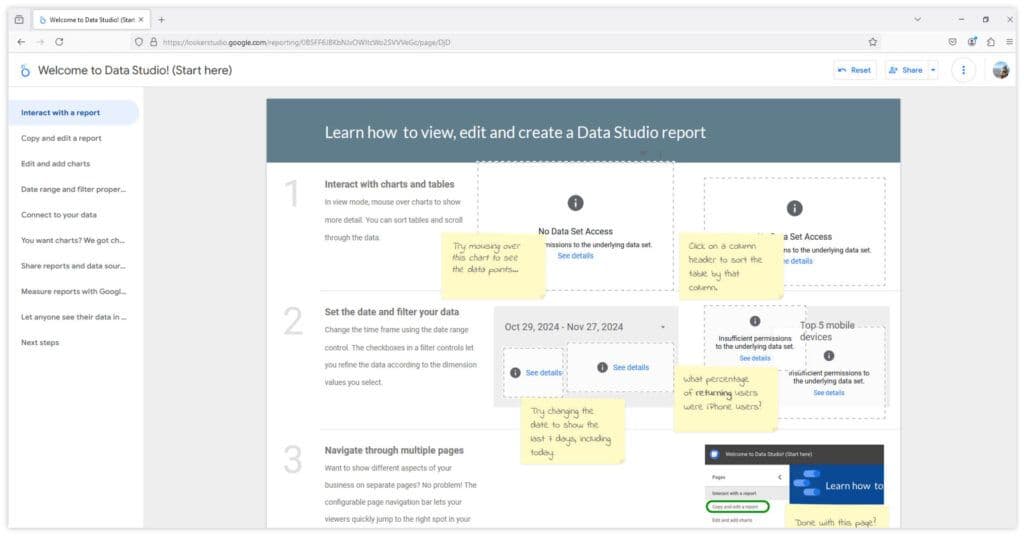Click the Set the date and filter heading
This screenshot has height=536, width=1024.
pyautogui.click(x=392, y=312)
